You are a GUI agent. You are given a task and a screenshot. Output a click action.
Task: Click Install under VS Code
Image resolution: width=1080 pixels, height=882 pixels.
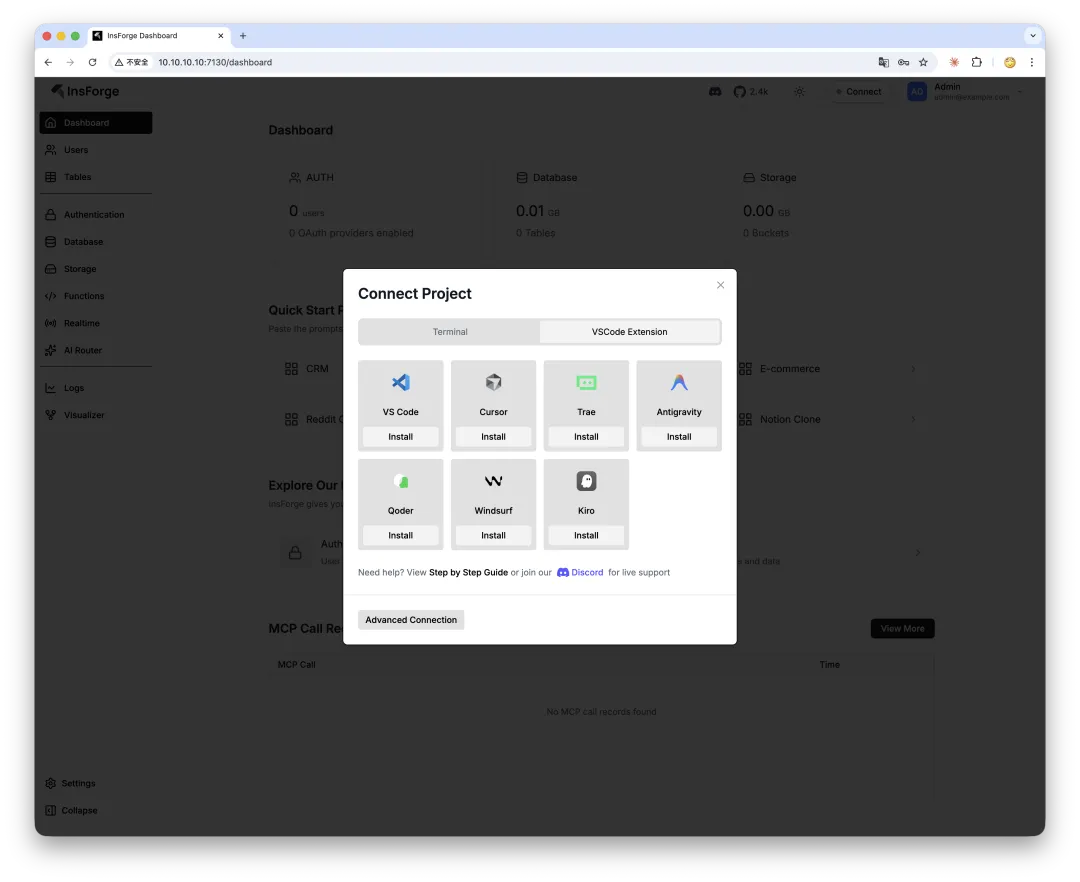(x=400, y=436)
